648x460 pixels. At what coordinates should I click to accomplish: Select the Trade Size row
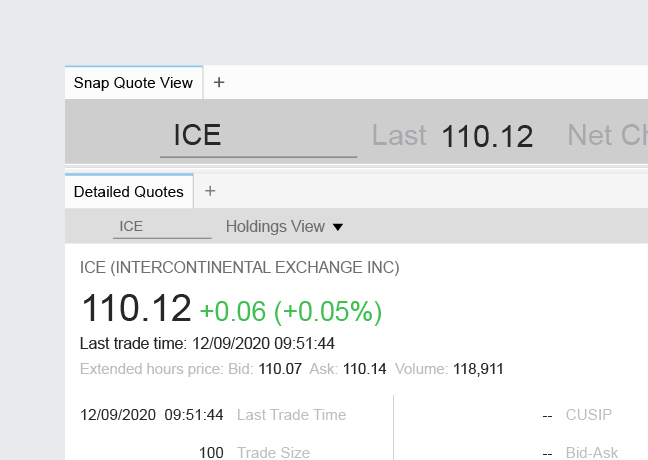pyautogui.click(x=273, y=453)
